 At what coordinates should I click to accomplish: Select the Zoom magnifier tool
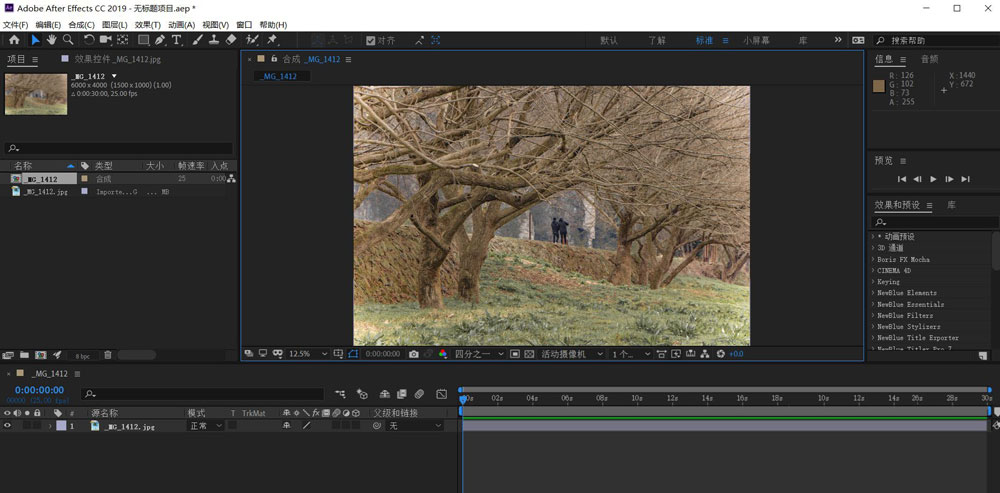coord(68,40)
